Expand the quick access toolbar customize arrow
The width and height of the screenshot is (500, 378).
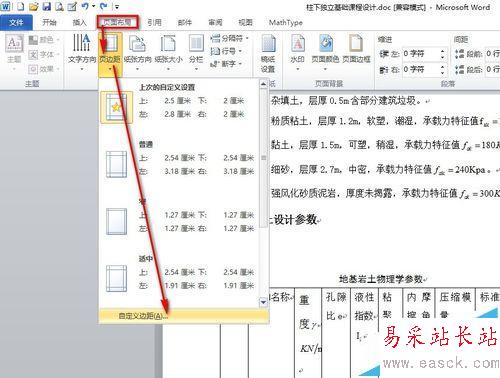click(x=117, y=6)
